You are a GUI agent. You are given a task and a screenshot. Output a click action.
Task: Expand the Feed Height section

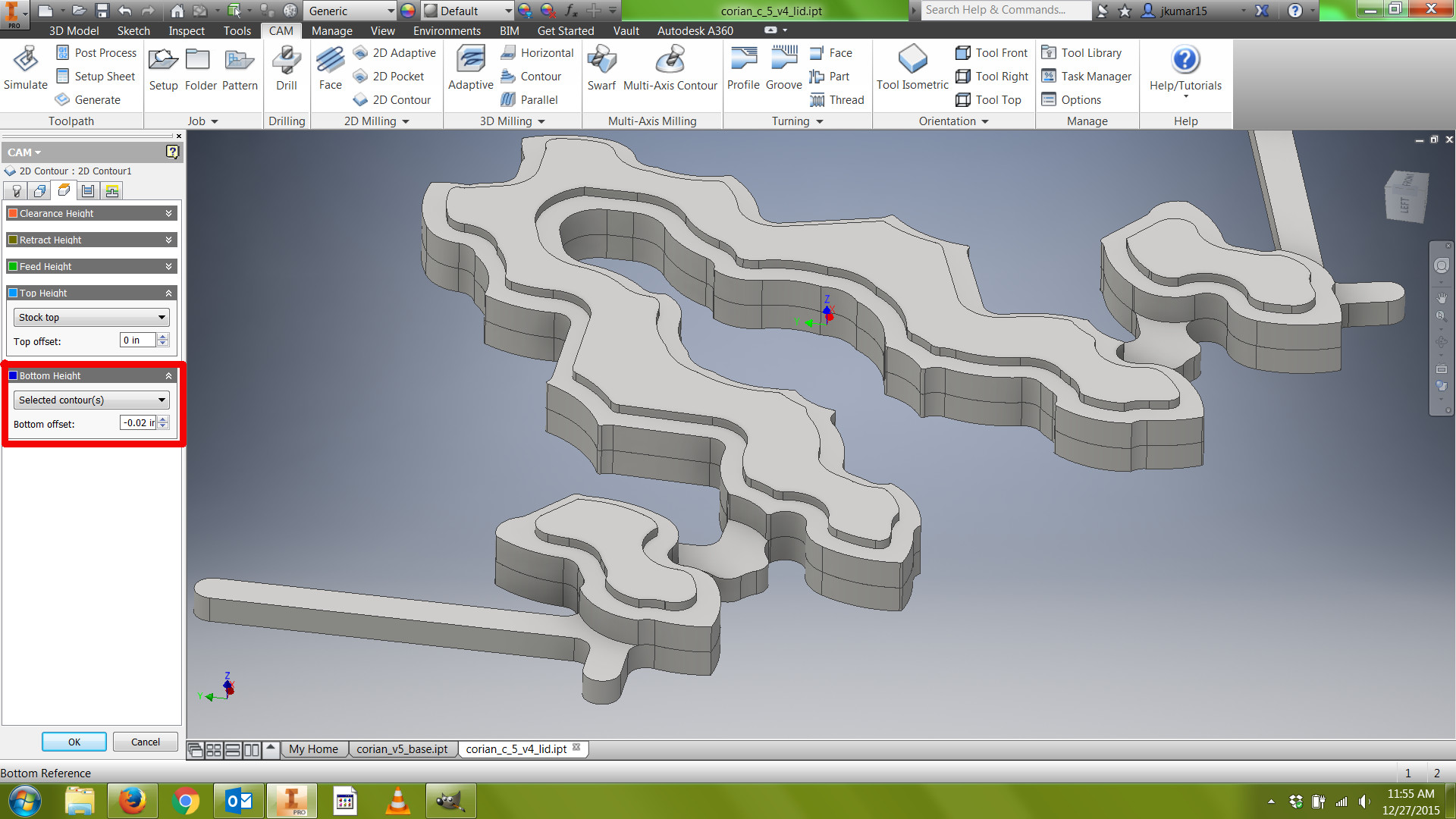92,267
